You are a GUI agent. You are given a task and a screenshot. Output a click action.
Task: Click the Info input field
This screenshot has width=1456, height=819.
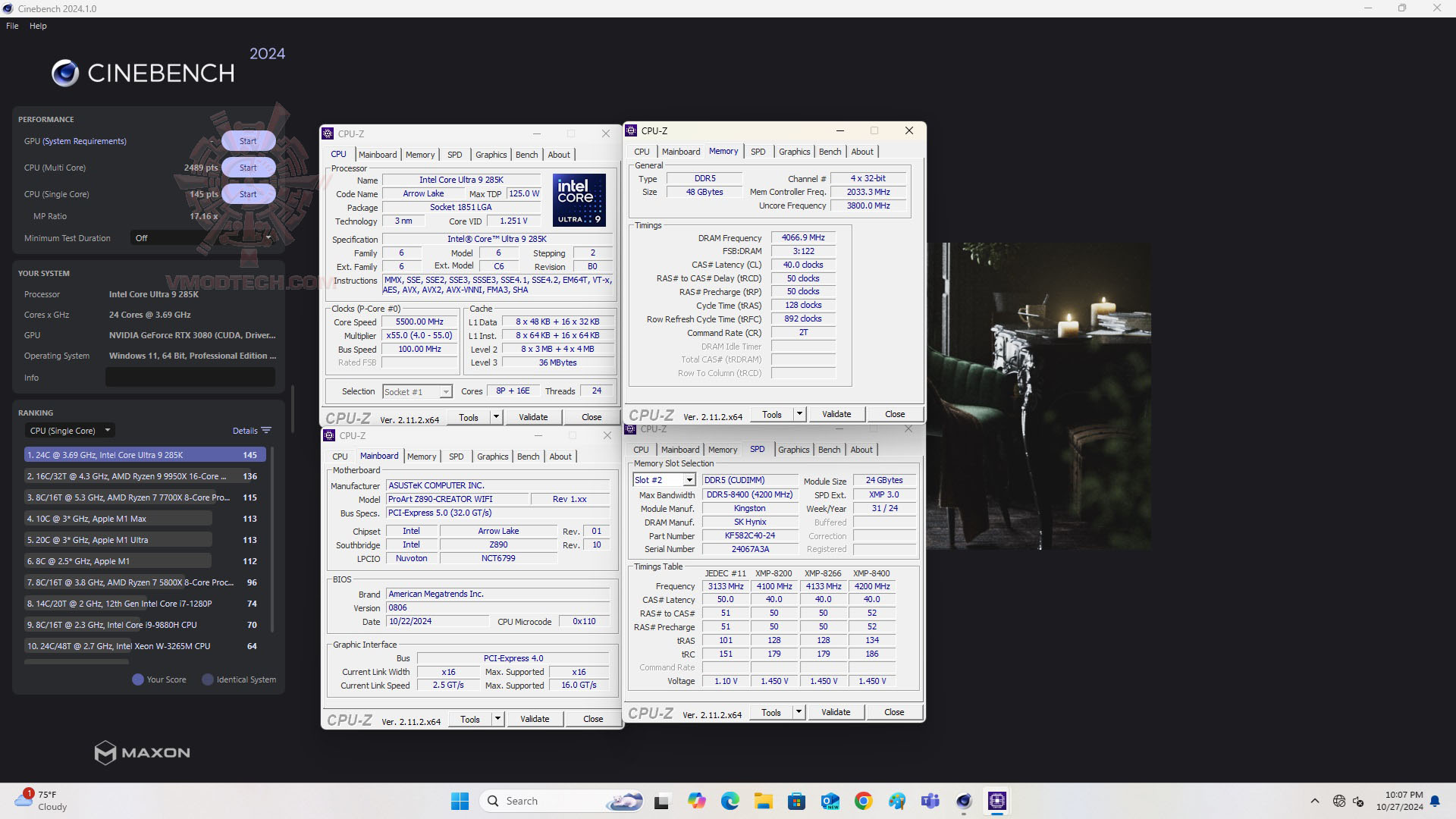[190, 378]
